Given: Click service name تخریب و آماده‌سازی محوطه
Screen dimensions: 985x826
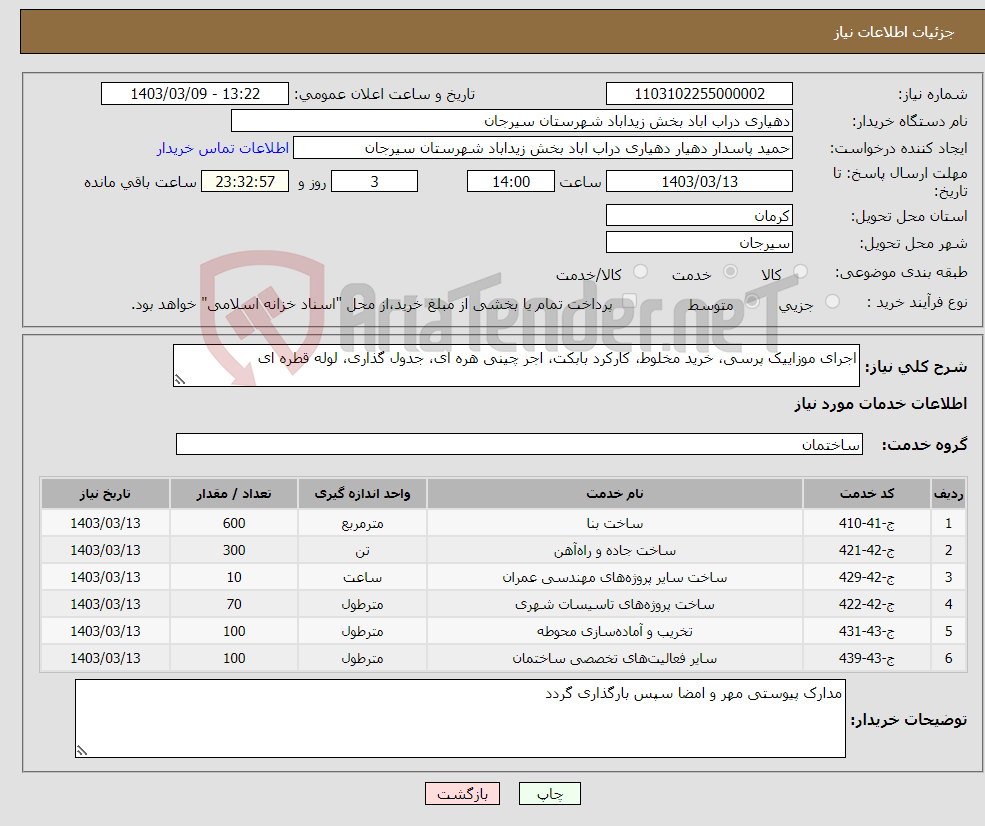Looking at the screenshot, I should pyautogui.click(x=615, y=631).
